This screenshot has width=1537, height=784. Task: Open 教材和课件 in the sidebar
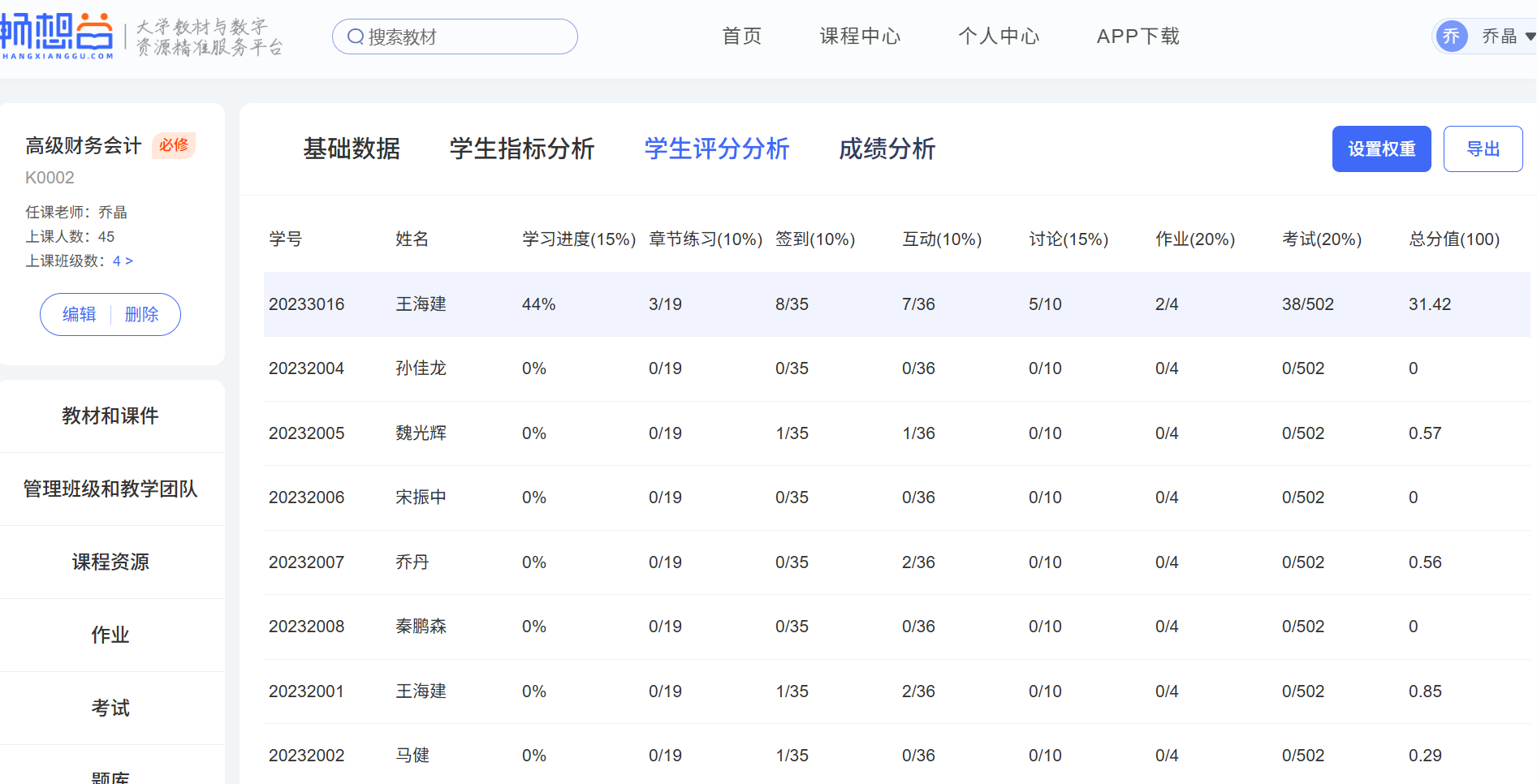(x=110, y=416)
